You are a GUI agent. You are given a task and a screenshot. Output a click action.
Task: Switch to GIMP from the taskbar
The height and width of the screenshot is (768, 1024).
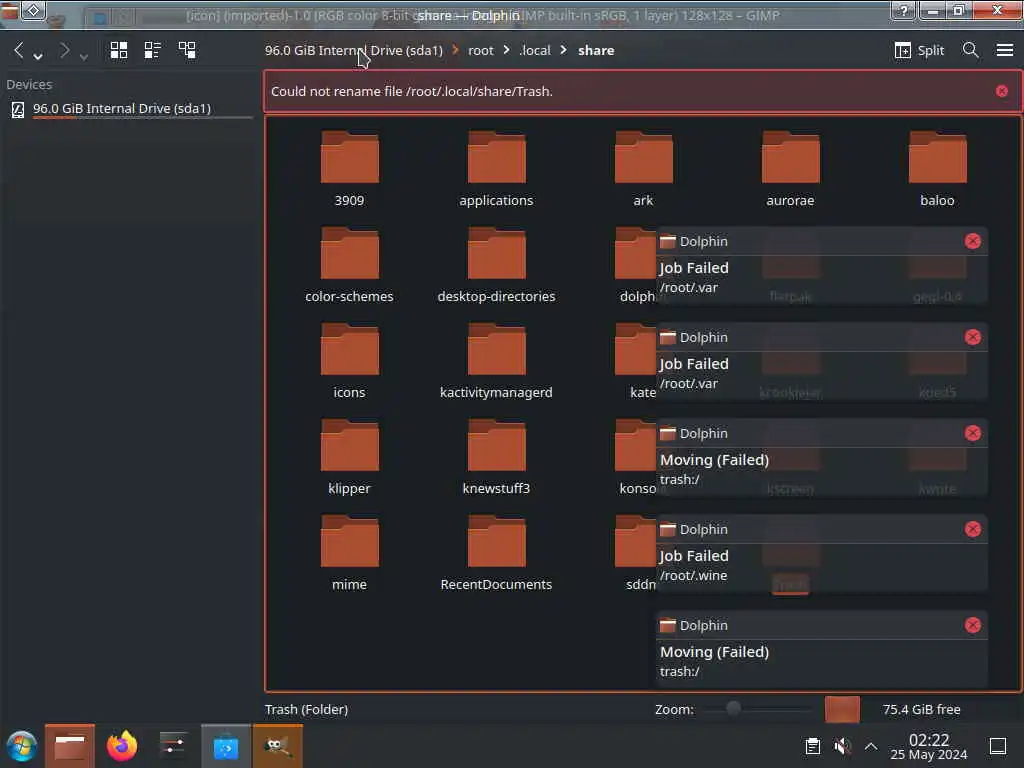[x=278, y=746]
